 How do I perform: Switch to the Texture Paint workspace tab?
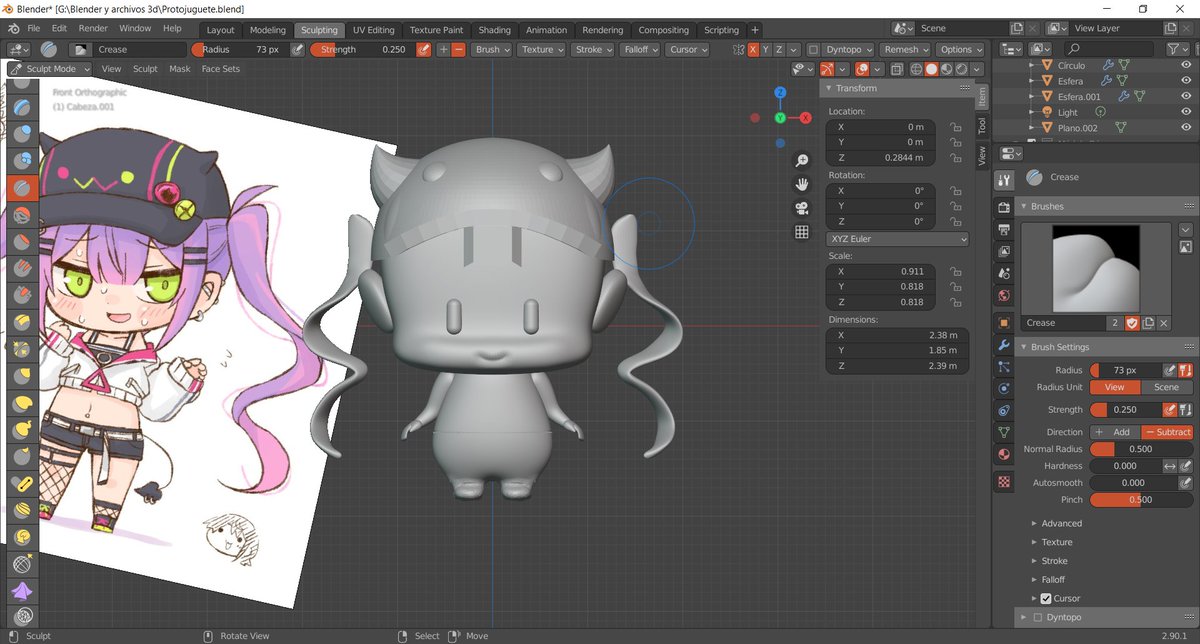coord(436,30)
